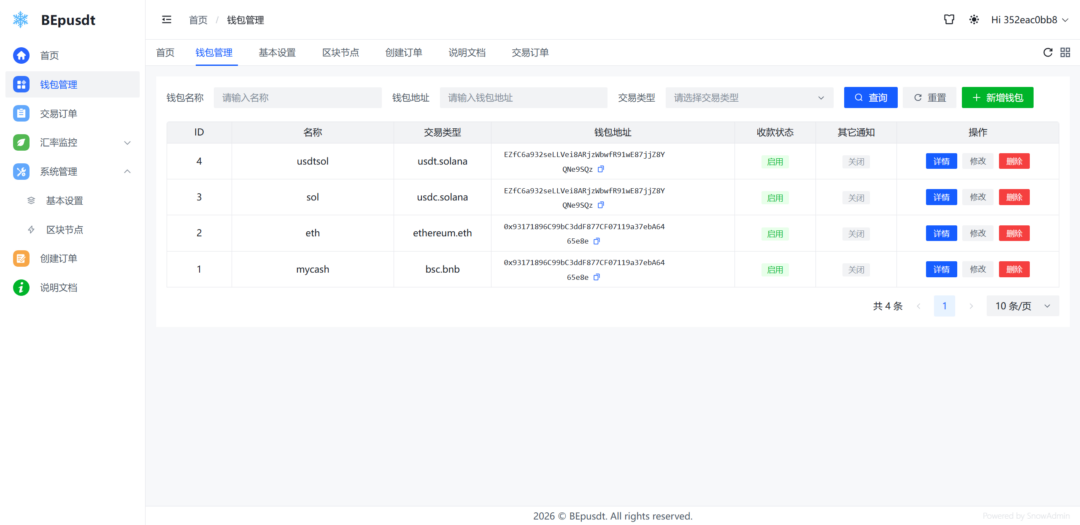This screenshot has height=525, width=1080.
Task: Refresh the page with the reload icon
Action: pyautogui.click(x=1048, y=52)
